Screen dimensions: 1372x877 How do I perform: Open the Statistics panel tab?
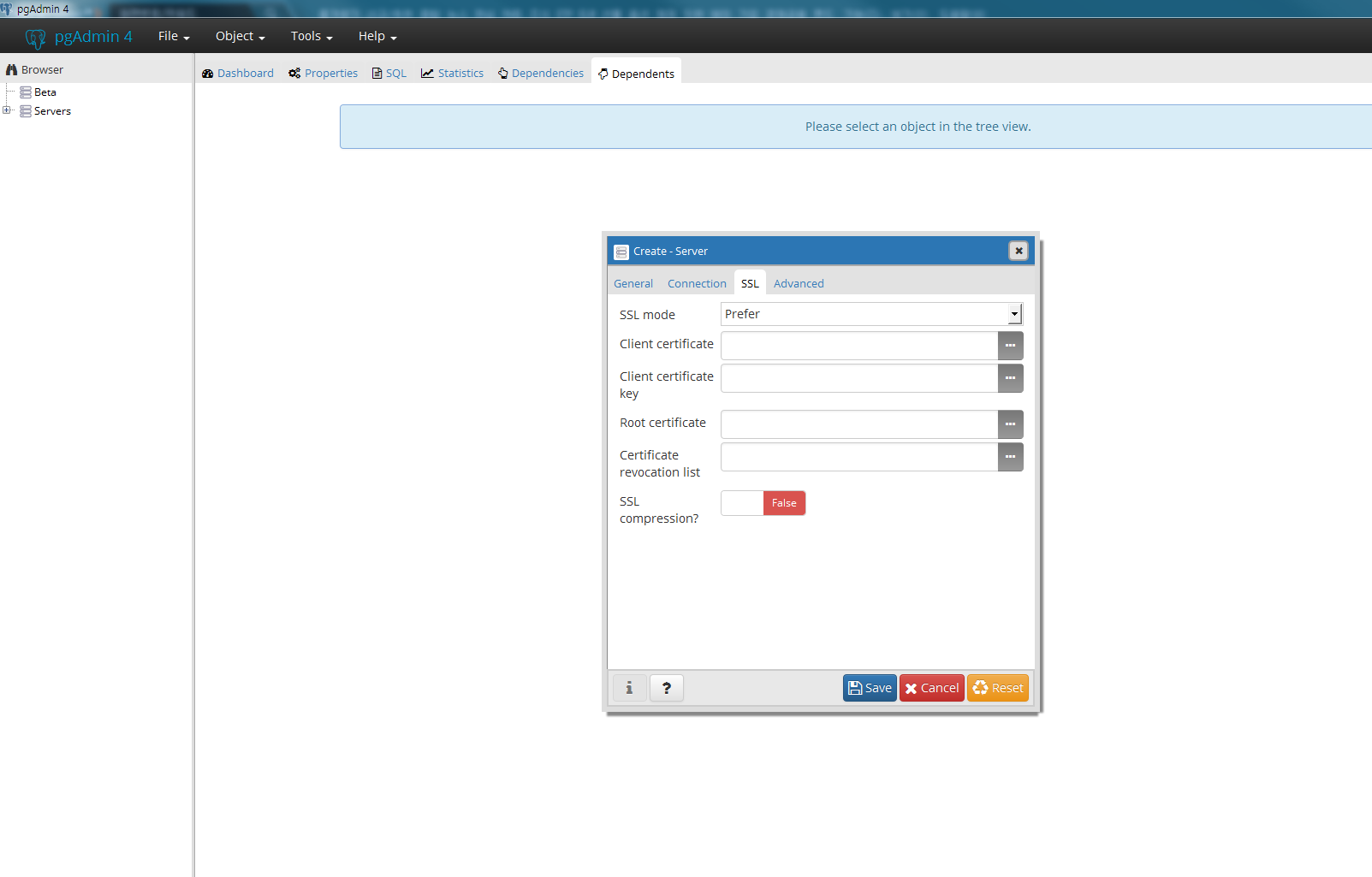452,74
